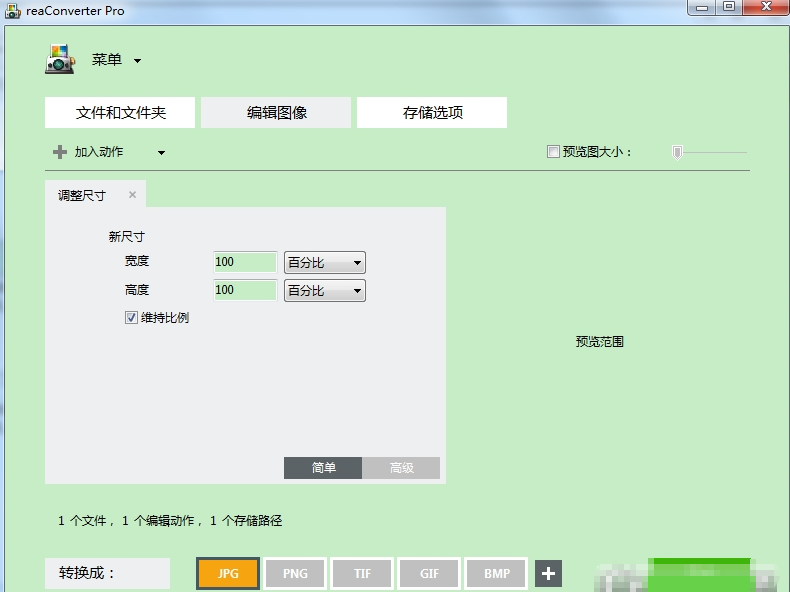
Task: Enable the 预览图大小 checkbox
Action: coord(553,152)
